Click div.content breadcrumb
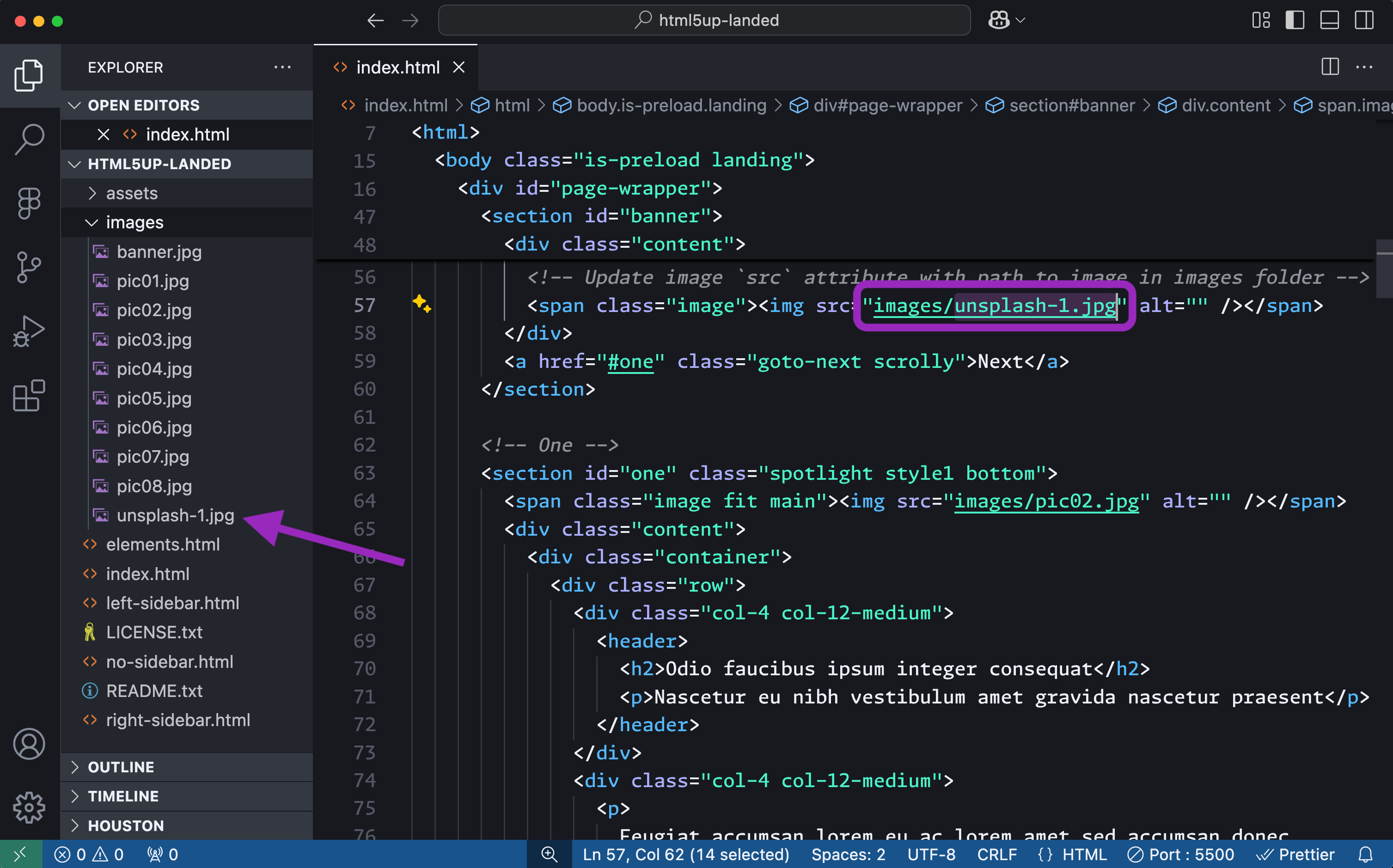Screen dimensions: 1393x868 coord(1215,105)
